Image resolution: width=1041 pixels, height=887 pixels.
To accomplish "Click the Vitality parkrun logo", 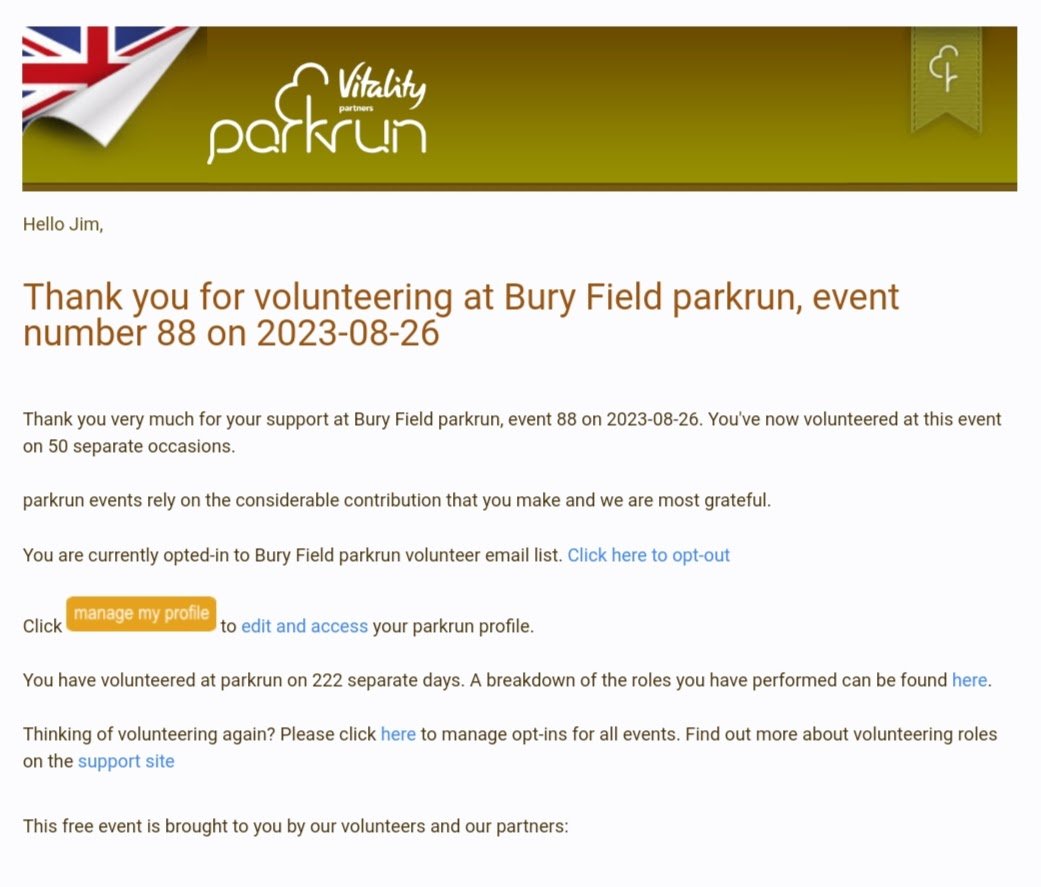I will [317, 114].
